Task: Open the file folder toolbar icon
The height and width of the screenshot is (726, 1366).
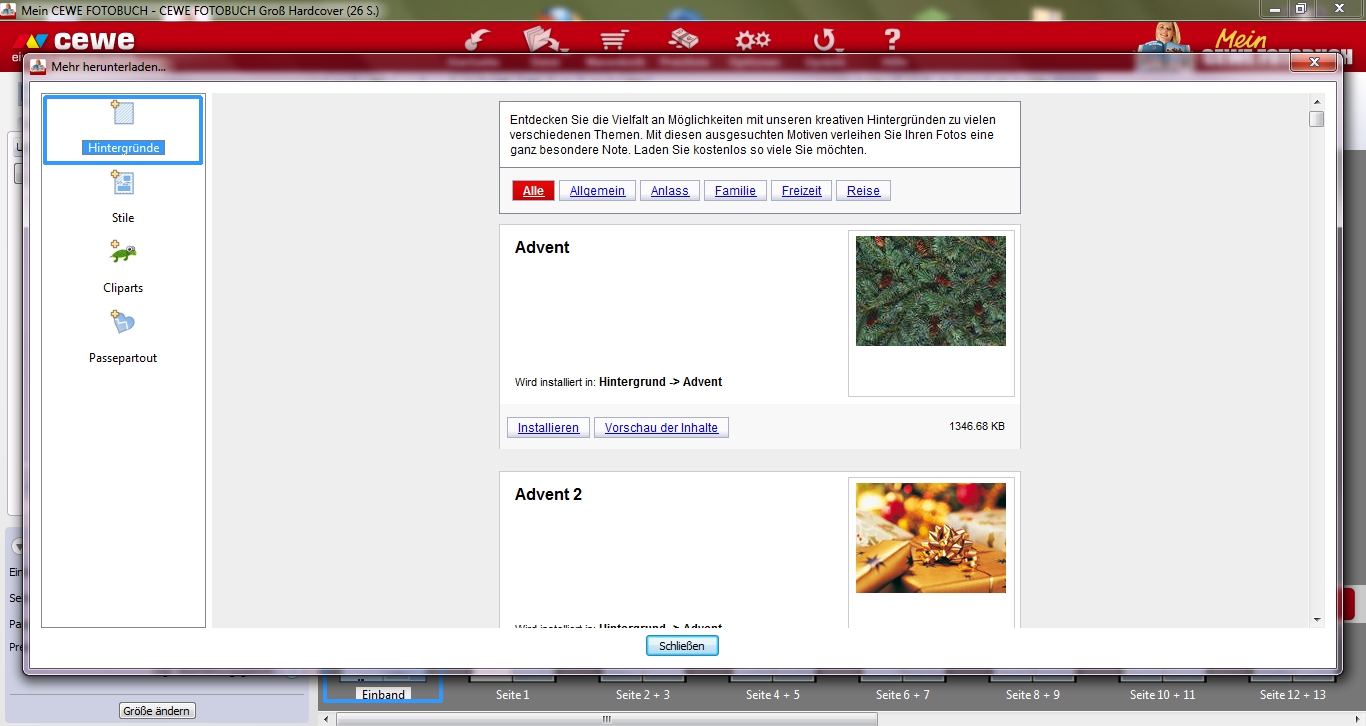Action: click(x=545, y=40)
